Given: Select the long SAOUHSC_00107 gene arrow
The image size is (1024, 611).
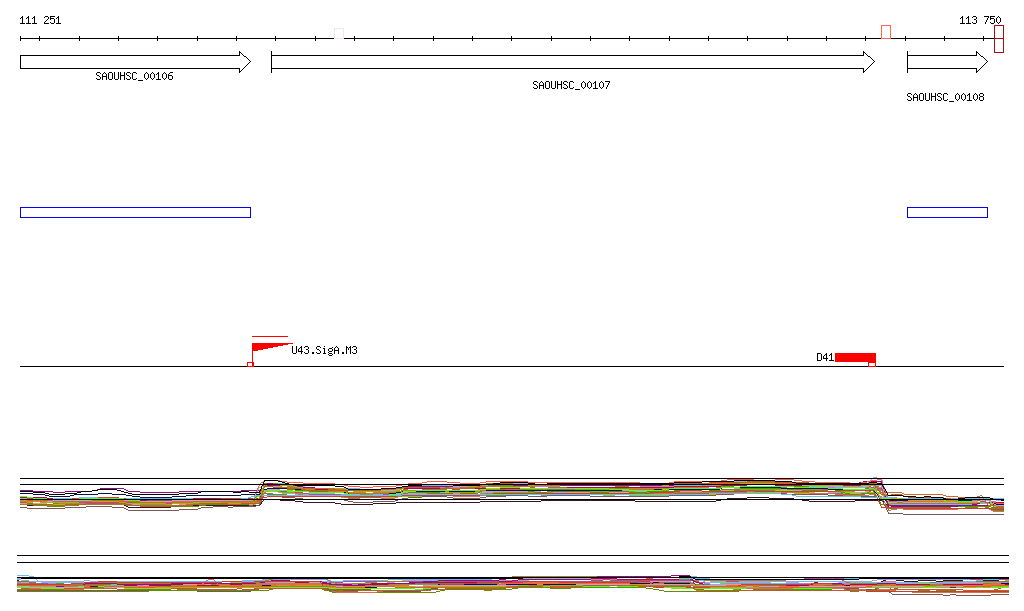Looking at the screenshot, I should (x=572, y=62).
